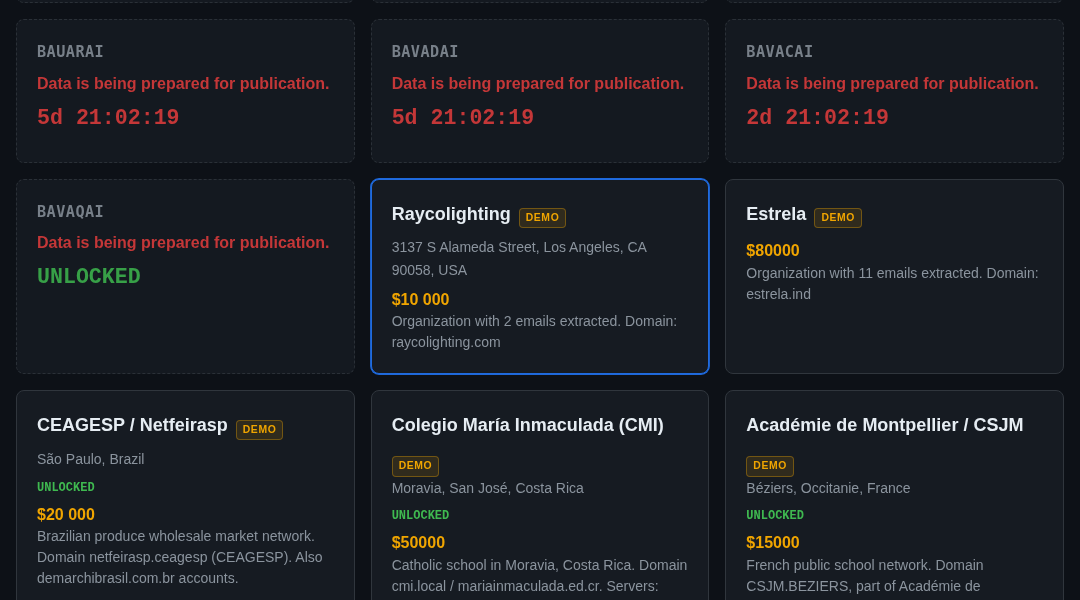Click the 2d 21:02:19 countdown timer
Image resolution: width=1080 pixels, height=600 pixels.
(x=818, y=117)
